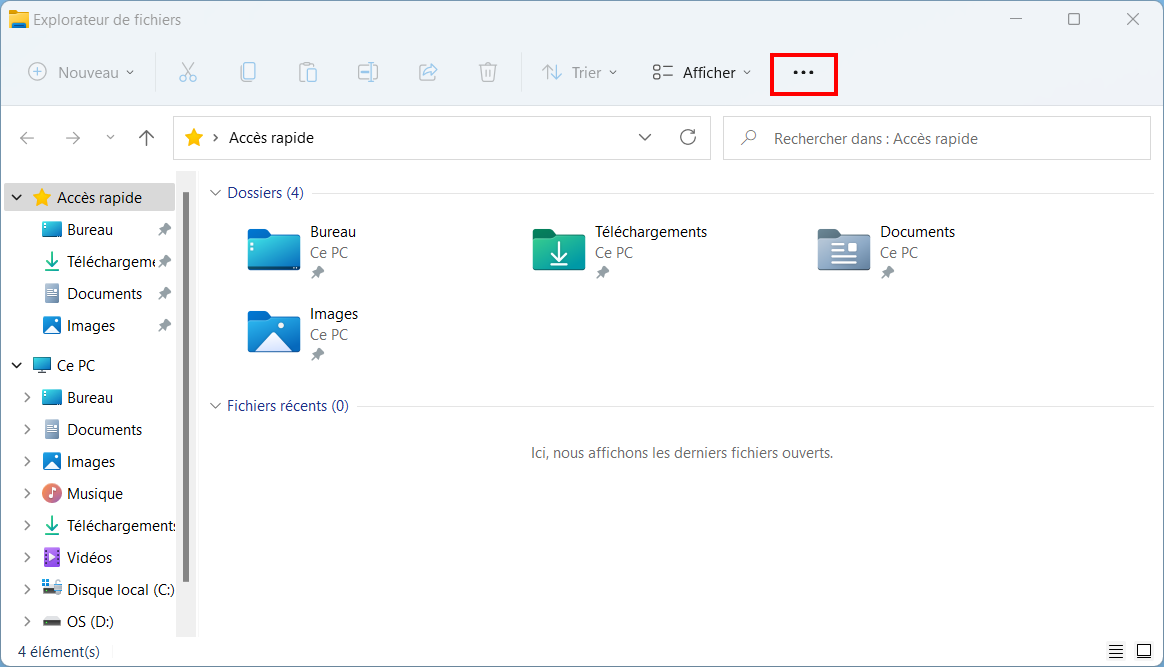Screen dimensions: 1164x667
Task: Click the Rechercher dans Accès rapide field
Action: pyautogui.click(x=937, y=138)
